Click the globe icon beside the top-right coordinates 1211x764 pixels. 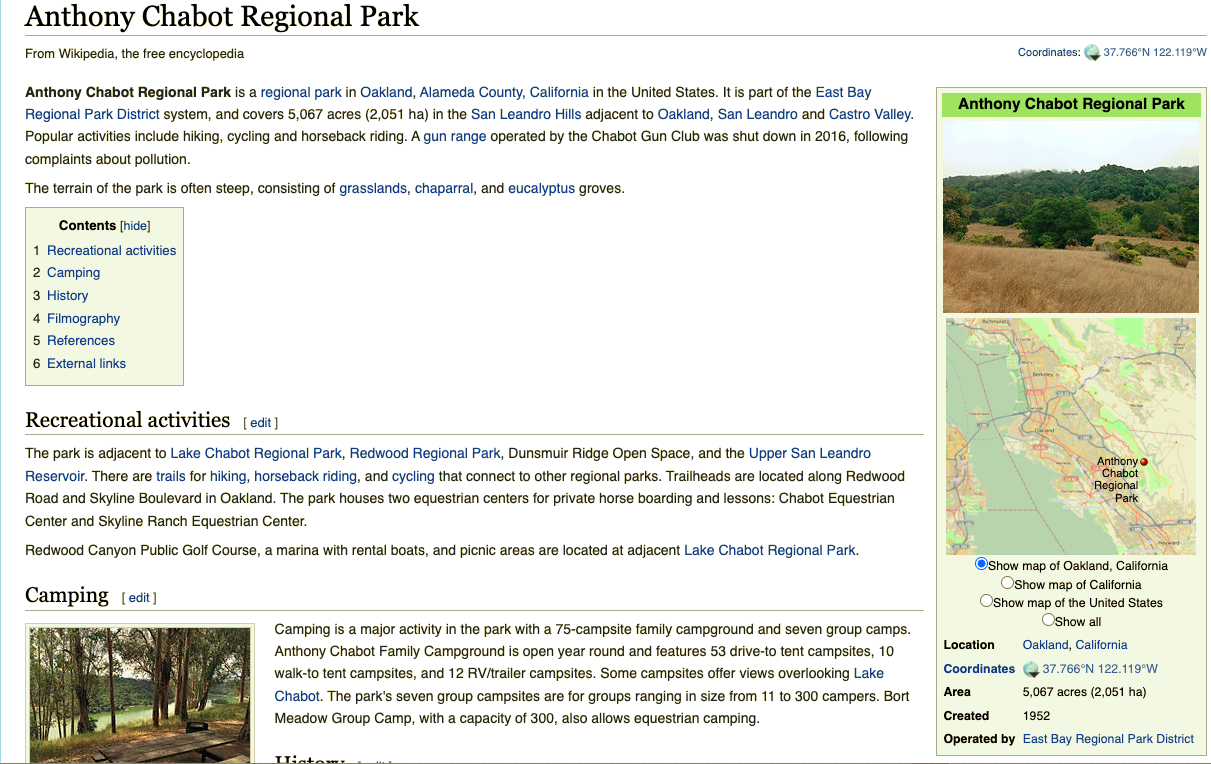click(x=1092, y=53)
